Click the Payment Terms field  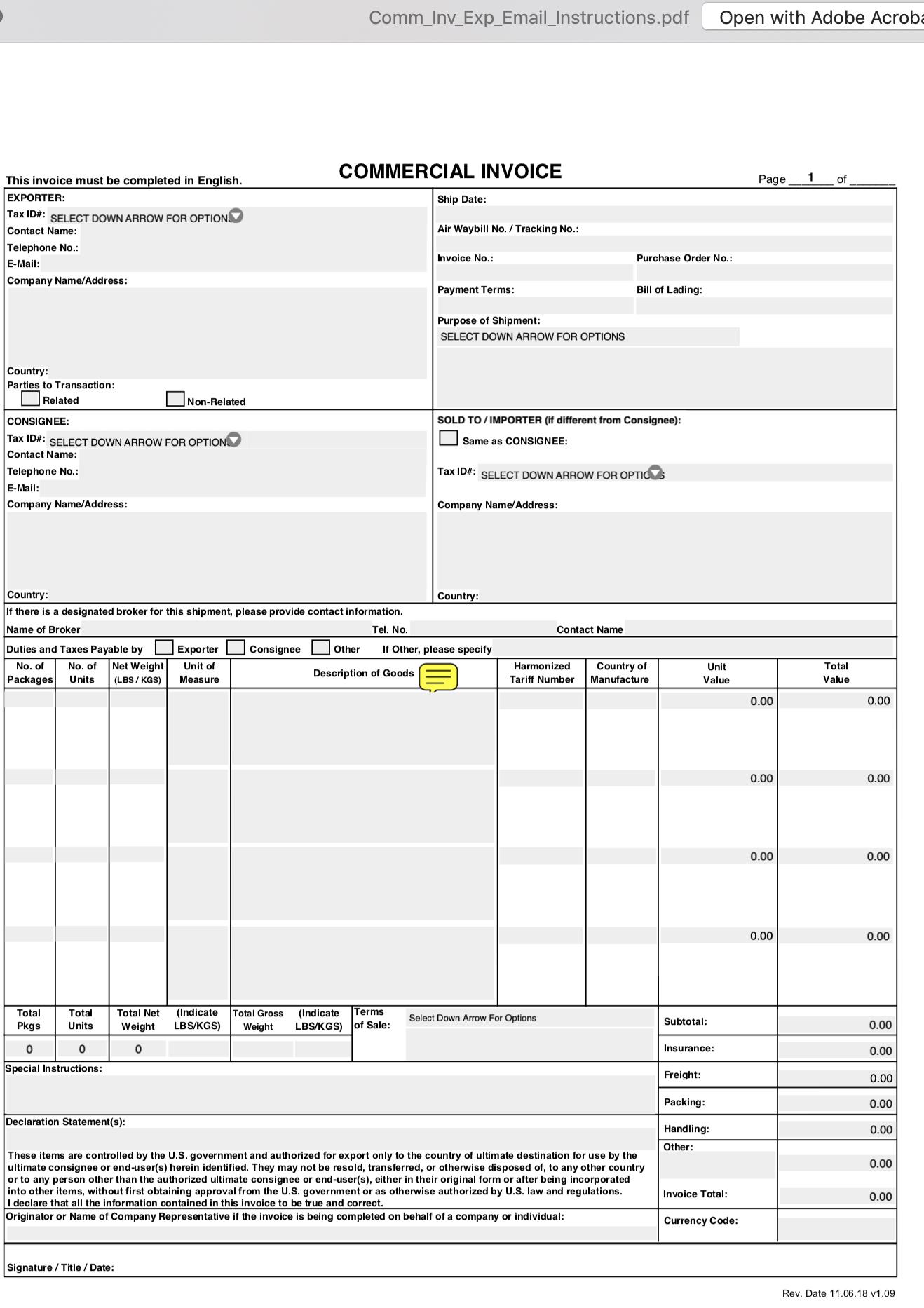pyautogui.click(x=535, y=305)
